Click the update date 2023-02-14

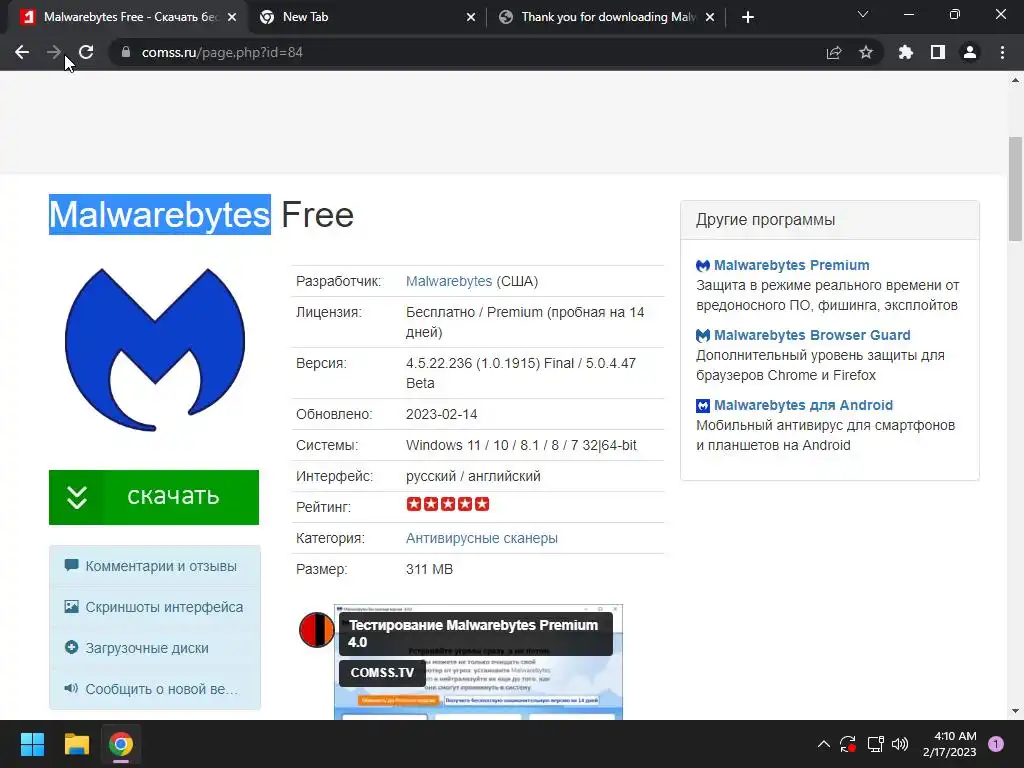[441, 414]
